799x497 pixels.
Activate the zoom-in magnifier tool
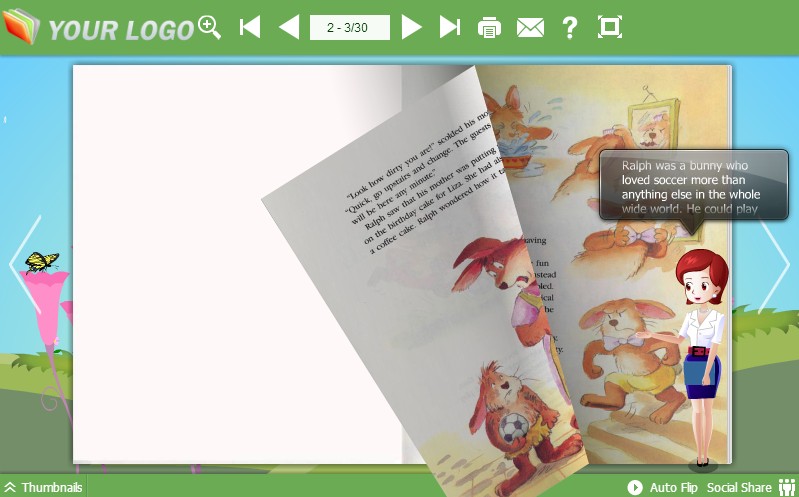[209, 27]
